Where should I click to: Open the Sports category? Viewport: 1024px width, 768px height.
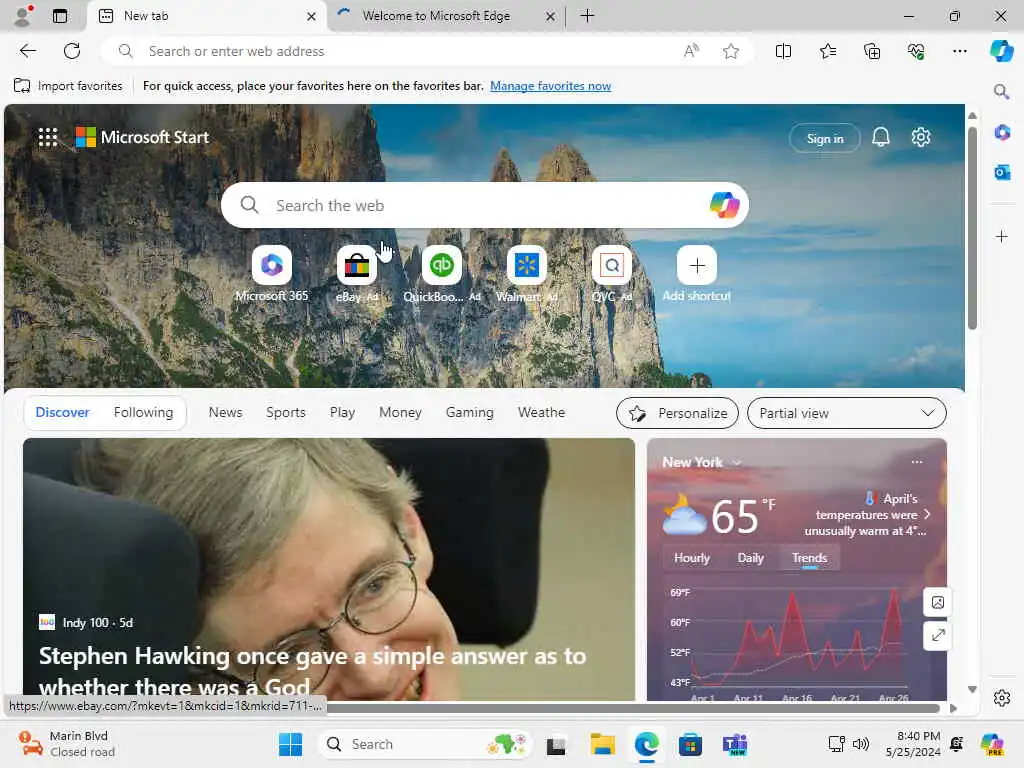click(x=285, y=413)
